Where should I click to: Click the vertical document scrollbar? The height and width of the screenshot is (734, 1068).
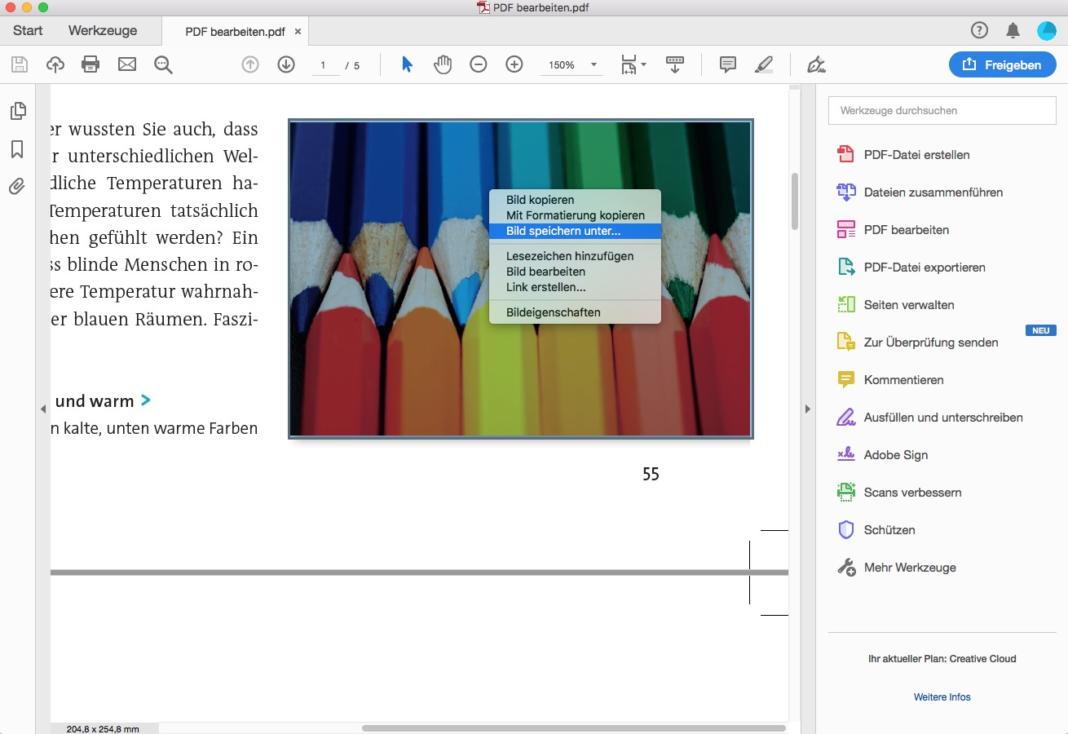pos(794,202)
